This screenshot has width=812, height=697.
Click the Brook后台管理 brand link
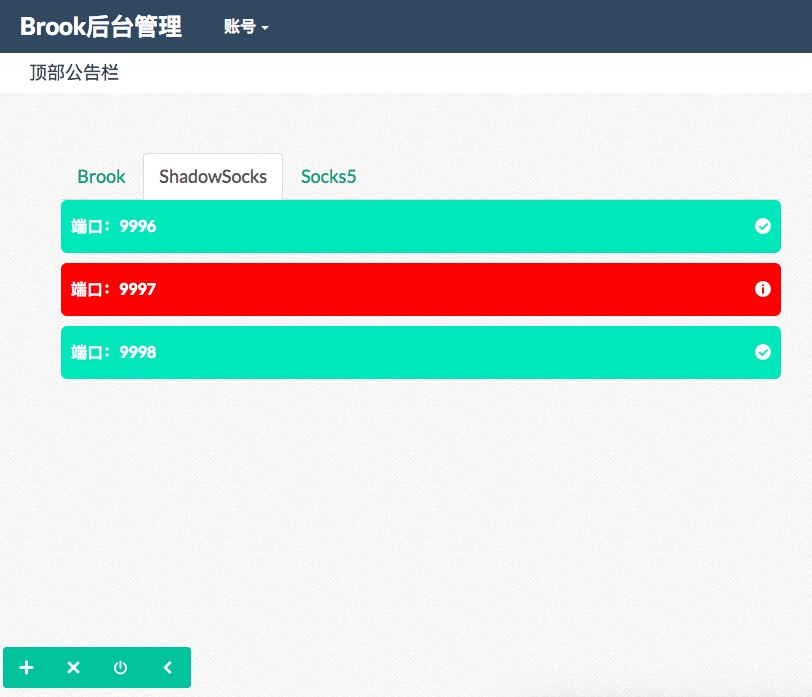[101, 26]
